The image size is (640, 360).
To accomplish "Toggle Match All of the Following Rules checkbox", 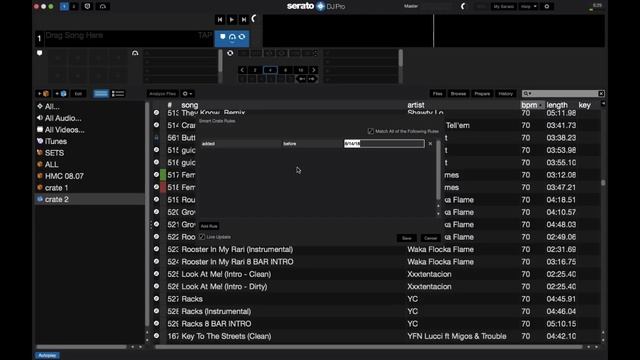I will coord(371,131).
